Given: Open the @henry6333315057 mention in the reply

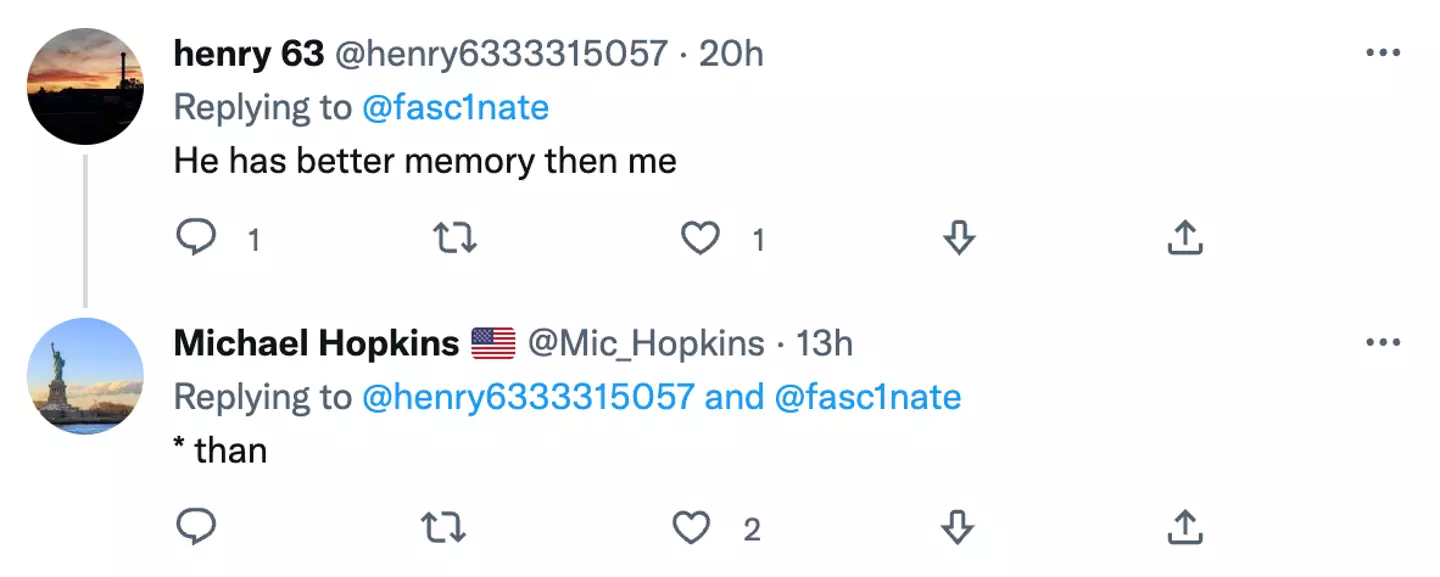Looking at the screenshot, I should click(526, 396).
